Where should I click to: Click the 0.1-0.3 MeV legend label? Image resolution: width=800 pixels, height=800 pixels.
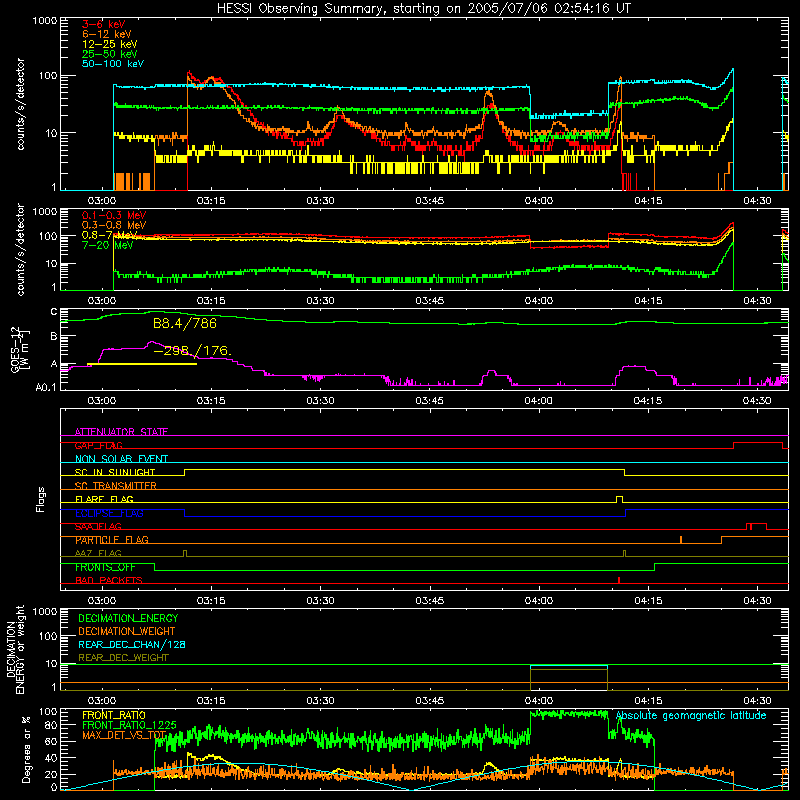pyautogui.click(x=114, y=215)
